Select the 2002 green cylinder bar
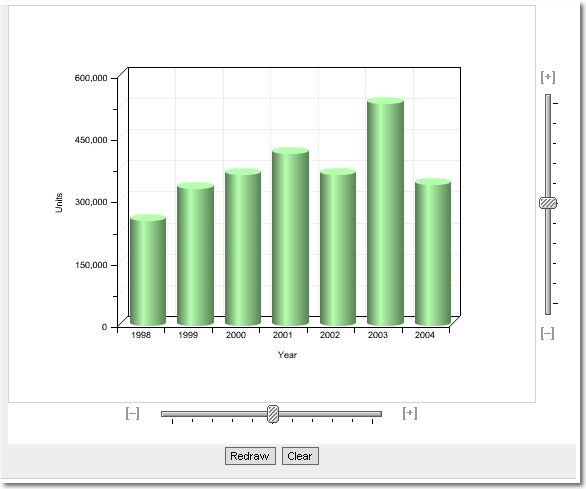The height and width of the screenshot is (489, 586). pyautogui.click(x=338, y=247)
